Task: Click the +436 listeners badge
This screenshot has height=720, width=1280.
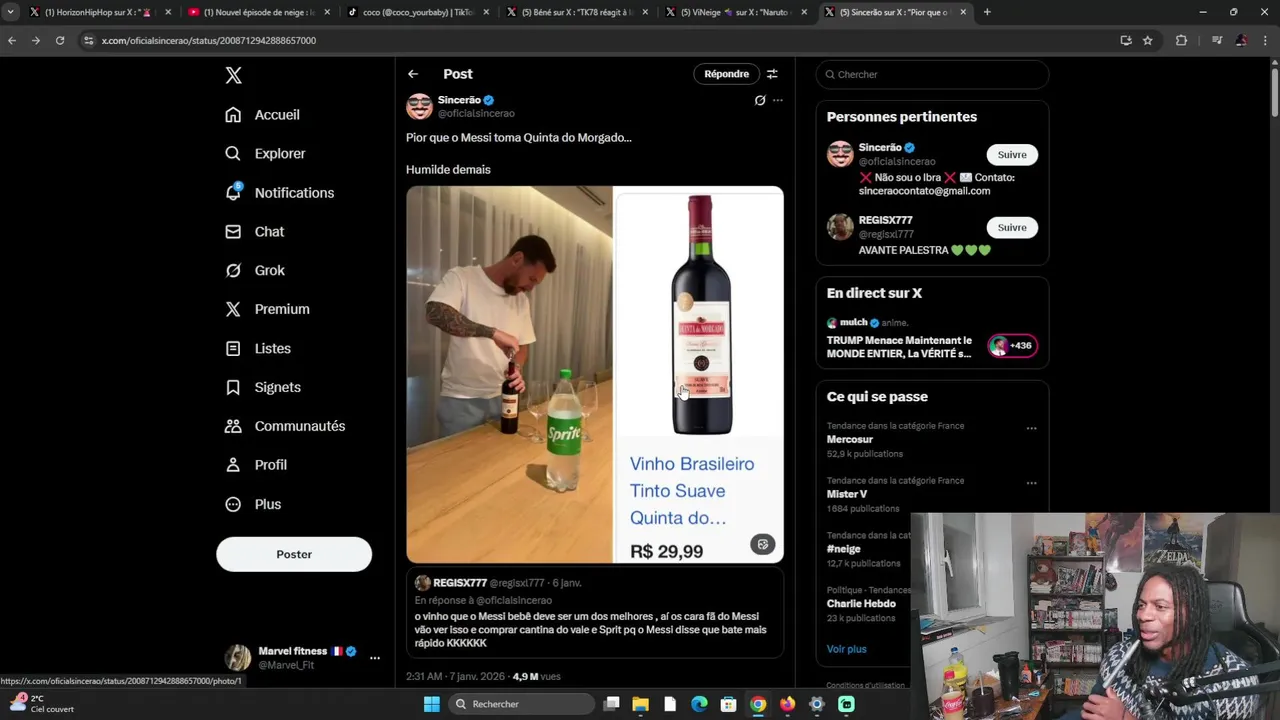Action: 1013,346
